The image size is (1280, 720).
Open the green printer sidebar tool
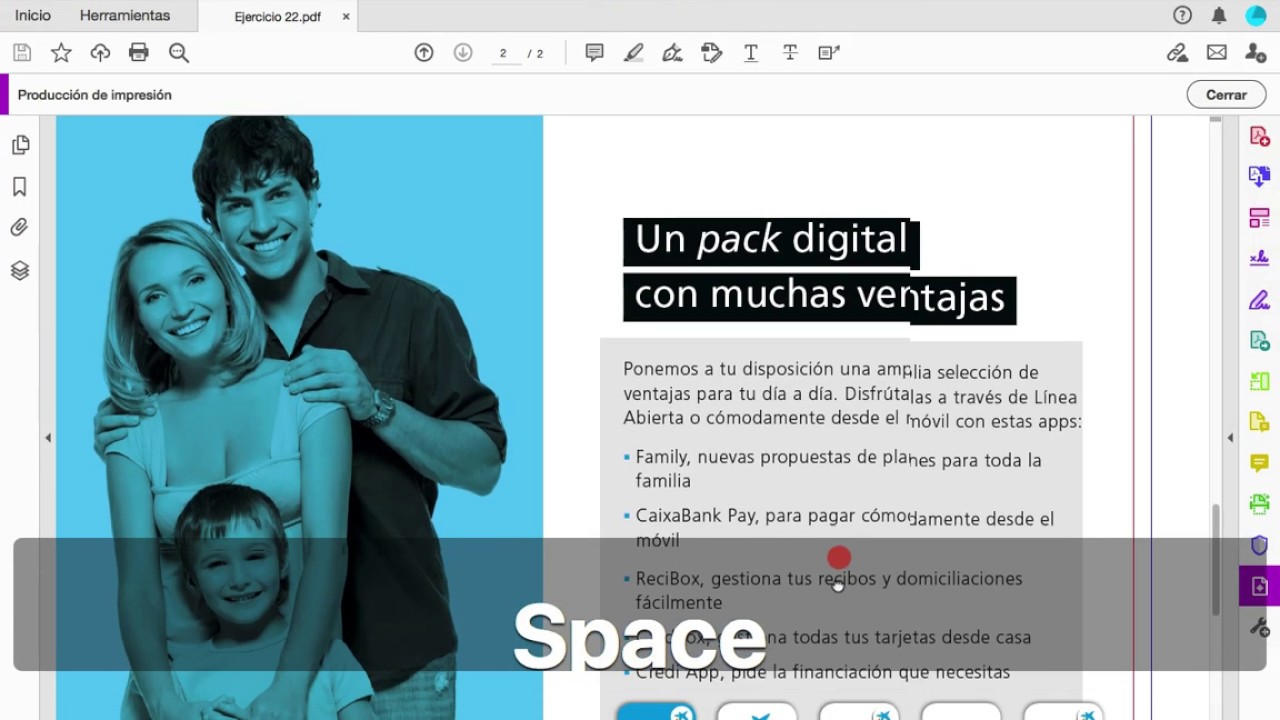[x=1260, y=504]
